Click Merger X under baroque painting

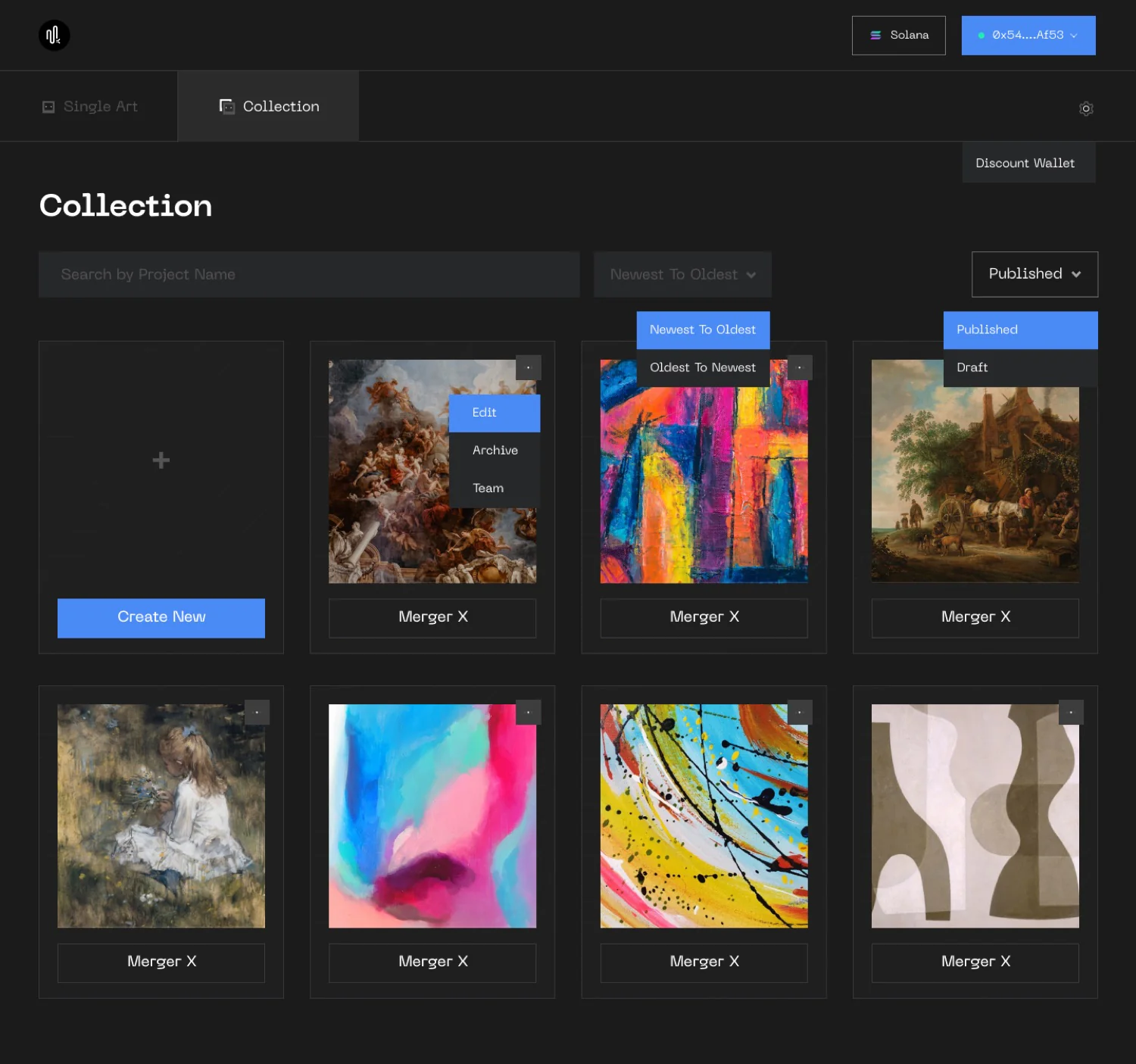click(432, 618)
